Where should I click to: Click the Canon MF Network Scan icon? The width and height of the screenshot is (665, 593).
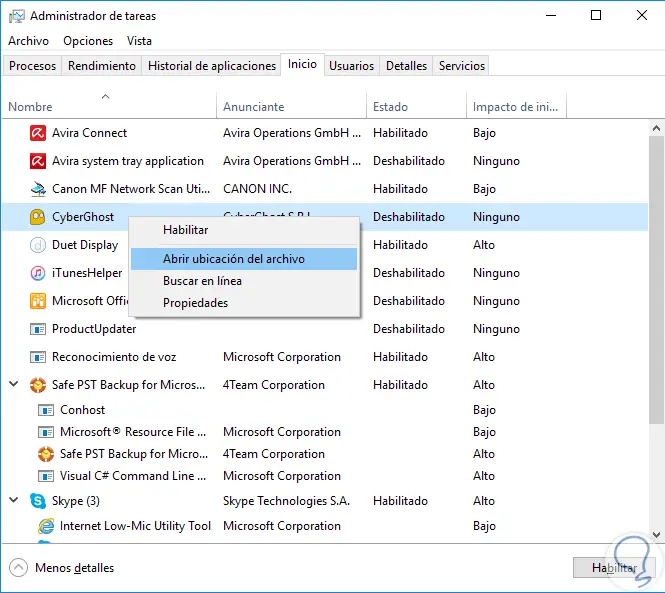[38, 189]
